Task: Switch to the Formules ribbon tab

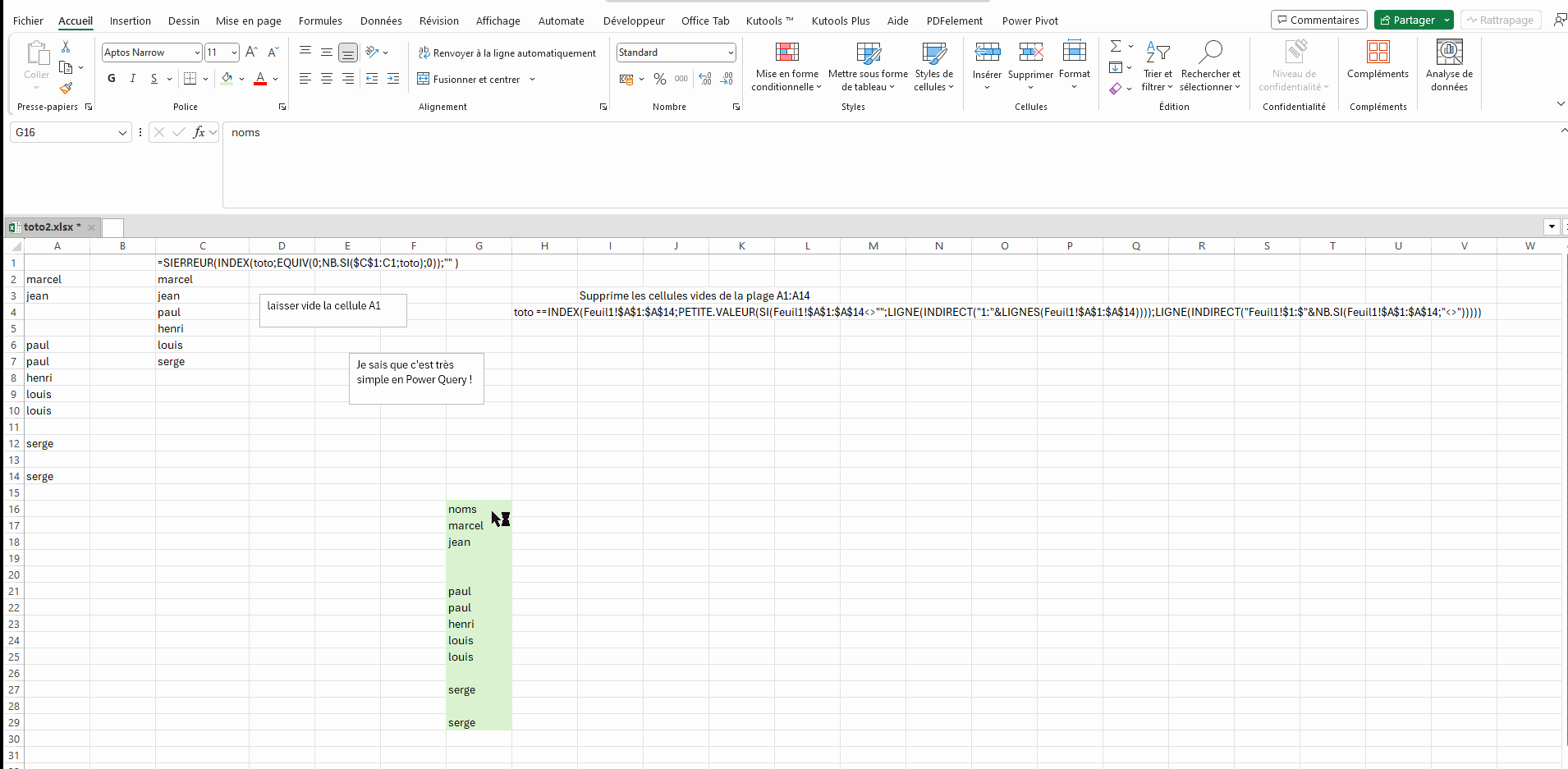Action: pyautogui.click(x=320, y=21)
